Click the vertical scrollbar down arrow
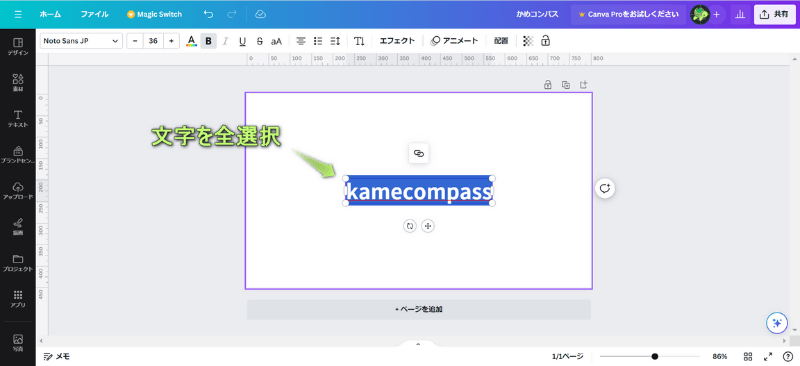800x366 pixels. point(794,330)
